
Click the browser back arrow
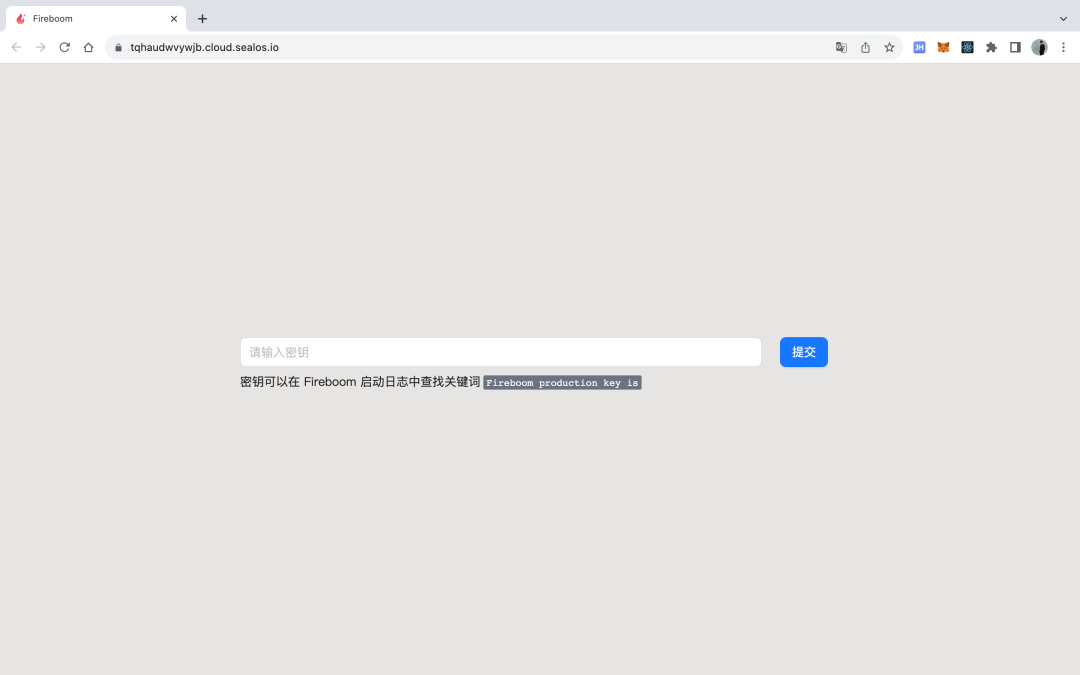coord(17,48)
